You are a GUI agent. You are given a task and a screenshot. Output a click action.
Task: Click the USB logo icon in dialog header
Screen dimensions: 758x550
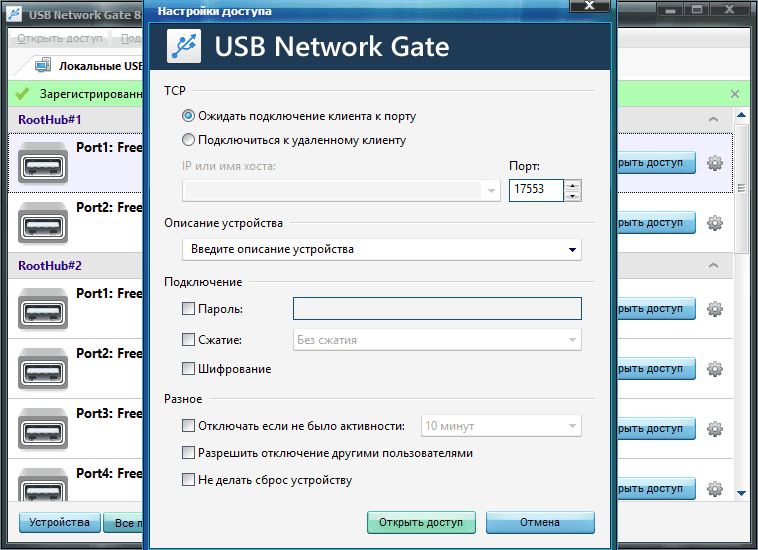tap(183, 47)
